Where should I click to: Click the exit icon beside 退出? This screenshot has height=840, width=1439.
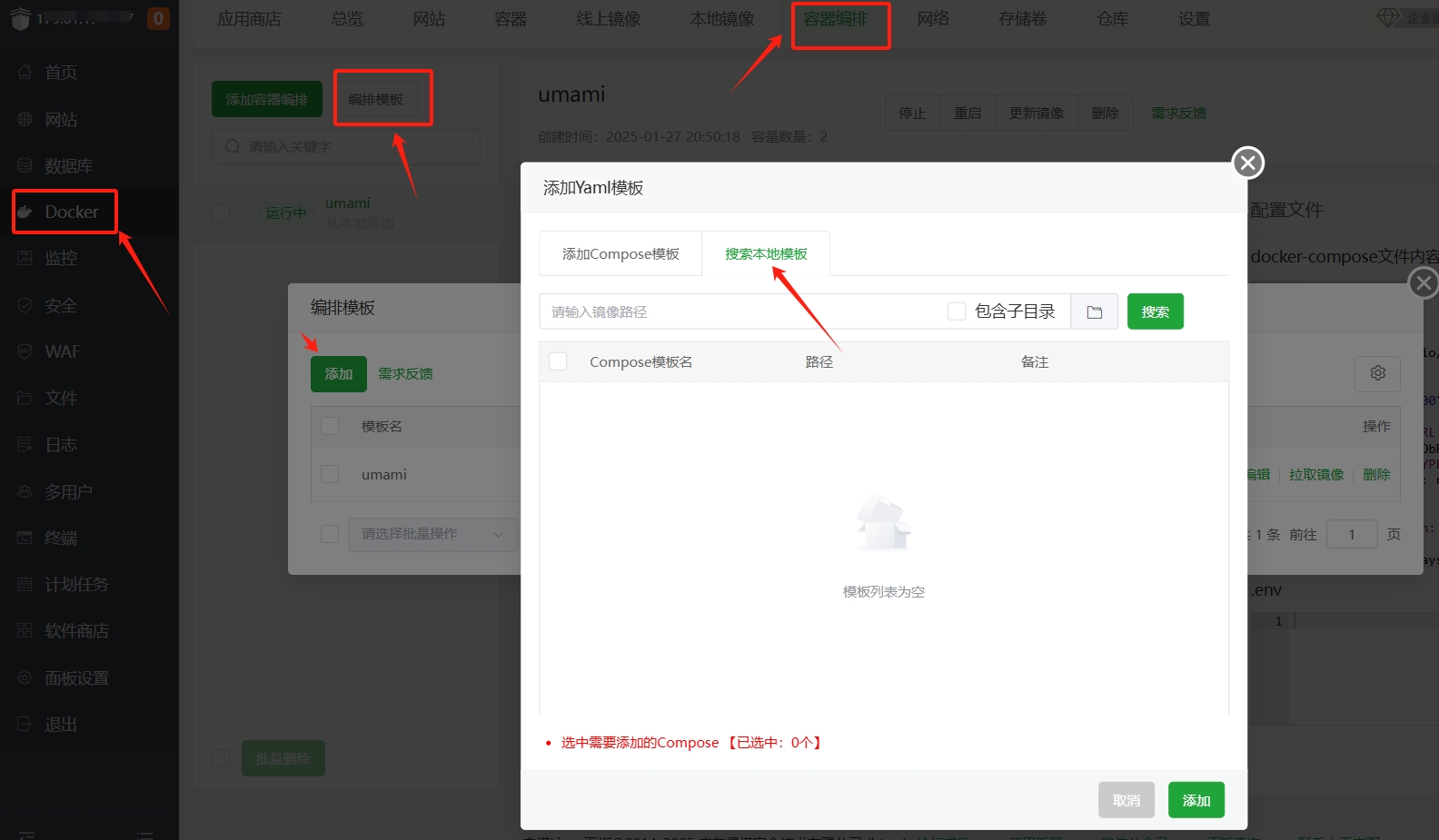tap(25, 724)
